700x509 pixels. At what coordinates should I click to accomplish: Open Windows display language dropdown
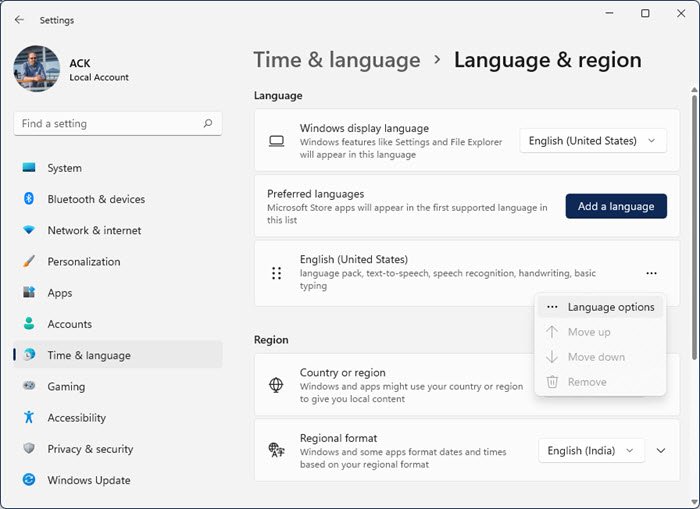pyautogui.click(x=593, y=141)
